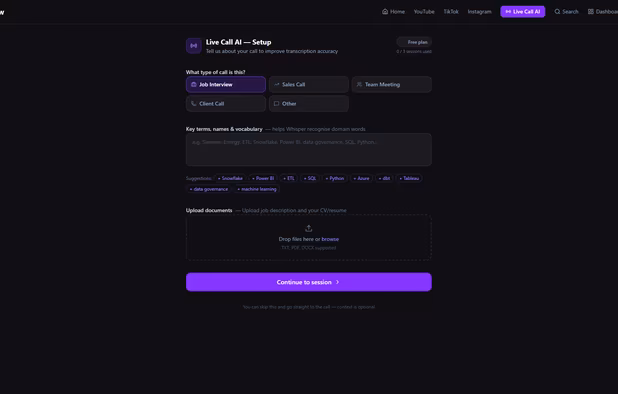Open the Dashboard grid icon

click(x=590, y=11)
